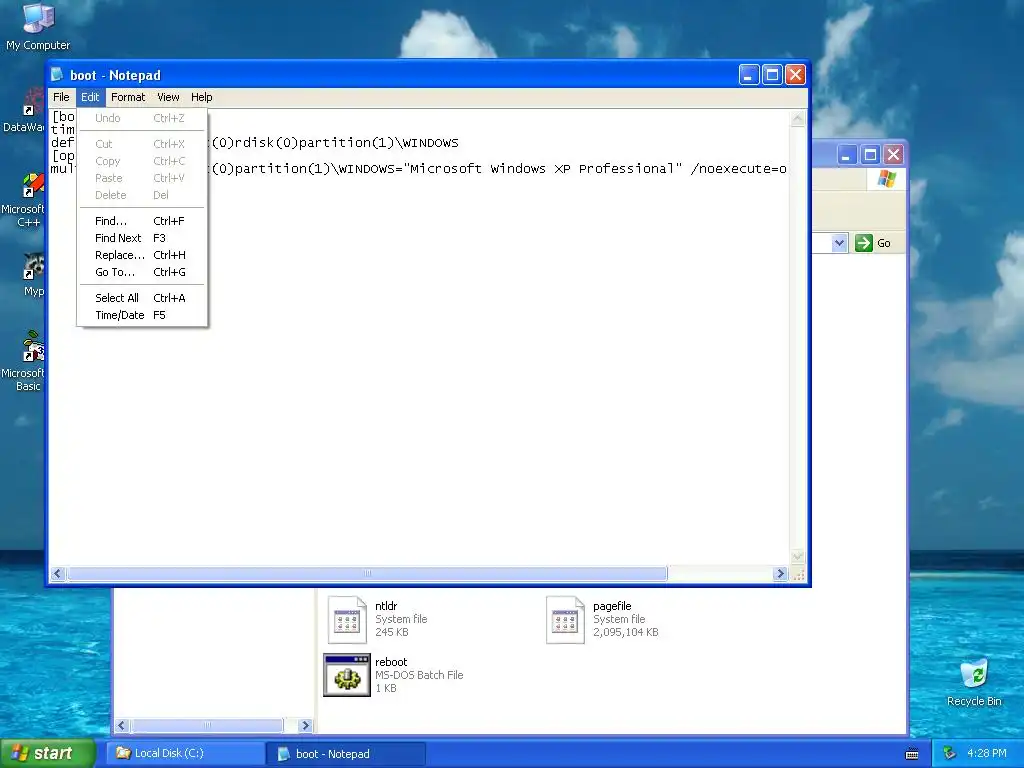Close the open Edit menu
Image resolution: width=1024 pixels, height=768 pixels.
point(90,97)
